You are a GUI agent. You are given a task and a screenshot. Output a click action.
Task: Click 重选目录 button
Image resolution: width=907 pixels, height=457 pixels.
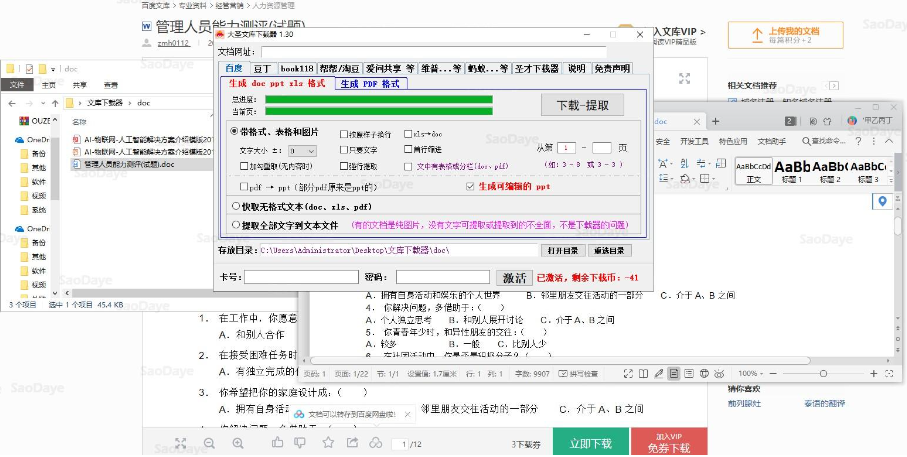click(610, 250)
